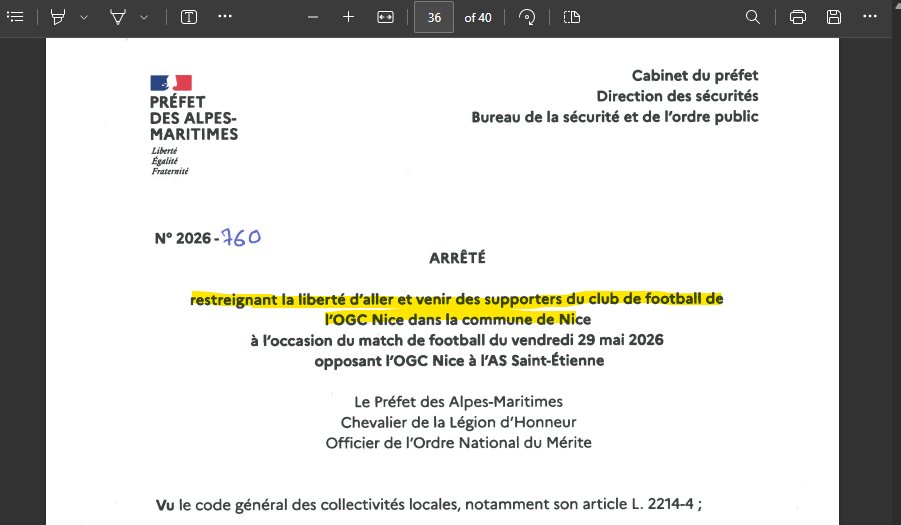Select the highlight tool
This screenshot has width=901, height=525.
pyautogui.click(x=57, y=17)
